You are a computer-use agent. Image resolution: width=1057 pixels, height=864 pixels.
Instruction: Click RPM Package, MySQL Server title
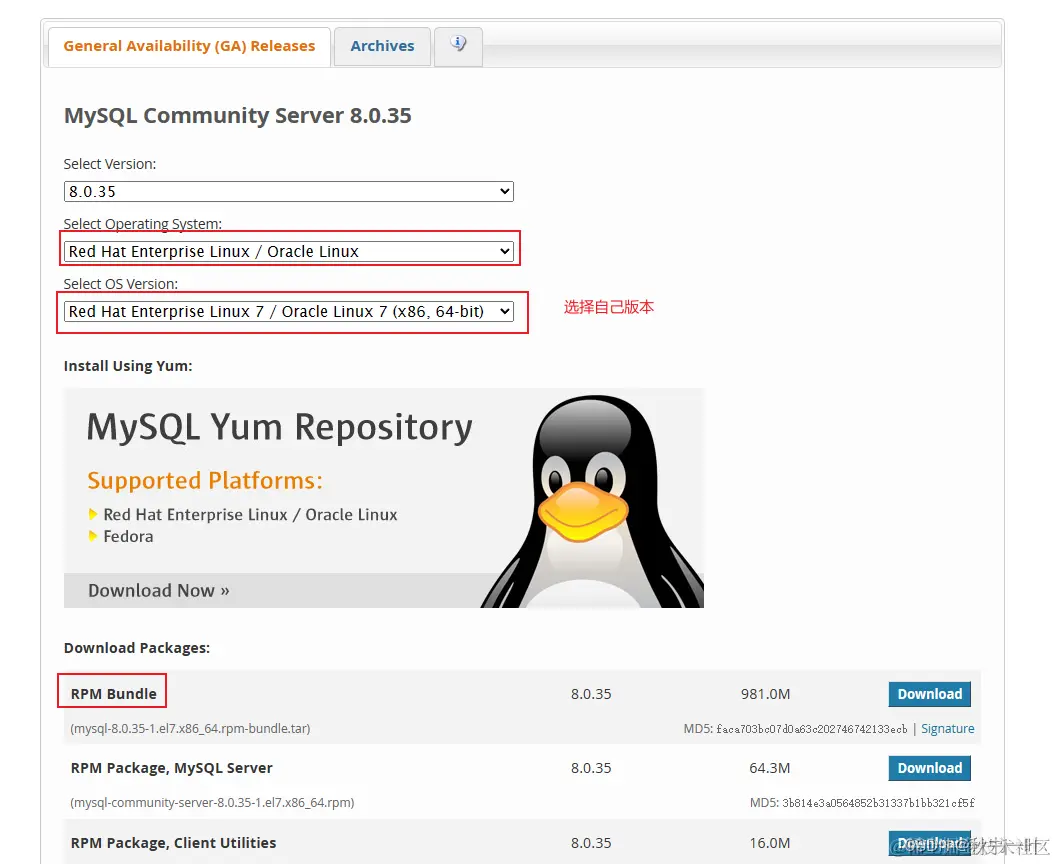click(x=171, y=768)
